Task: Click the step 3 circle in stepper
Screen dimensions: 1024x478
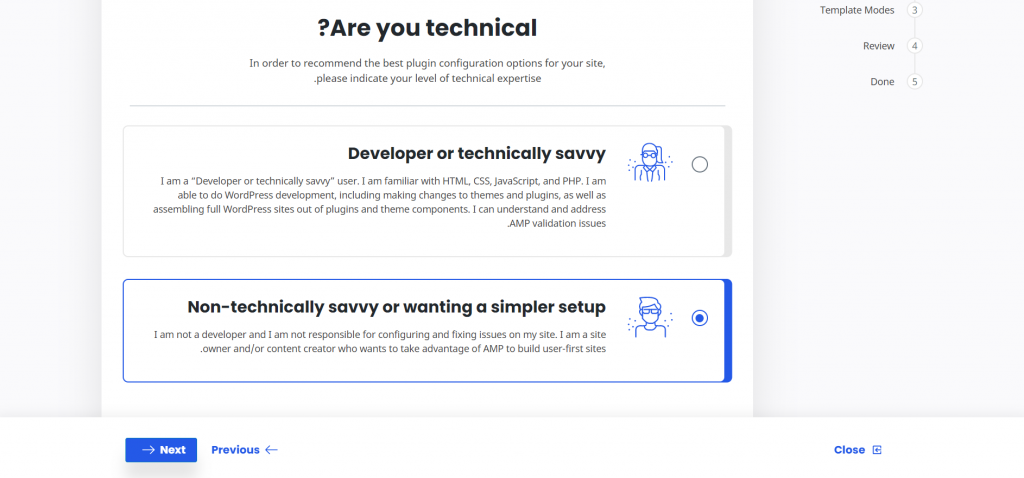Action: (914, 10)
